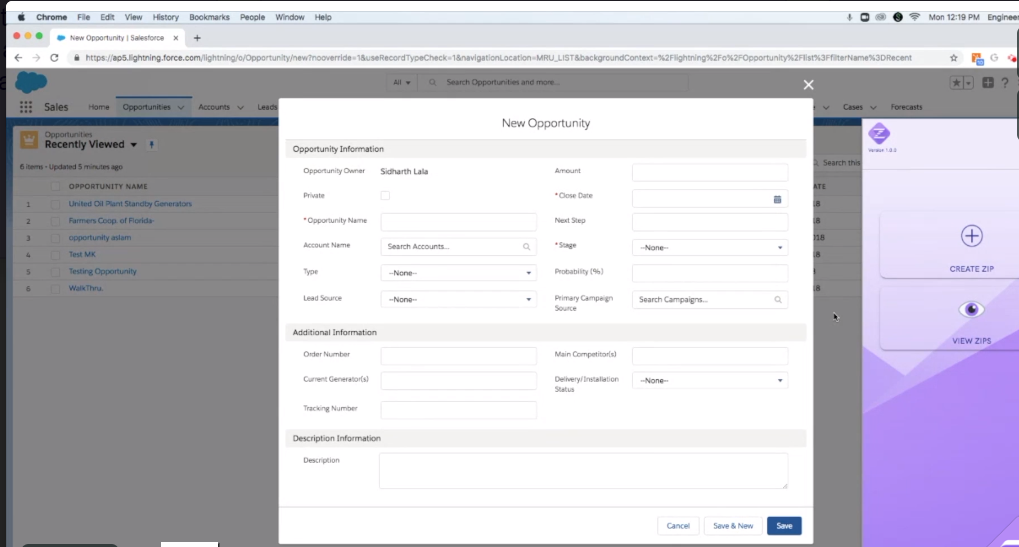1019x547 pixels.
Task: Click the Amount input field
Action: click(710, 172)
